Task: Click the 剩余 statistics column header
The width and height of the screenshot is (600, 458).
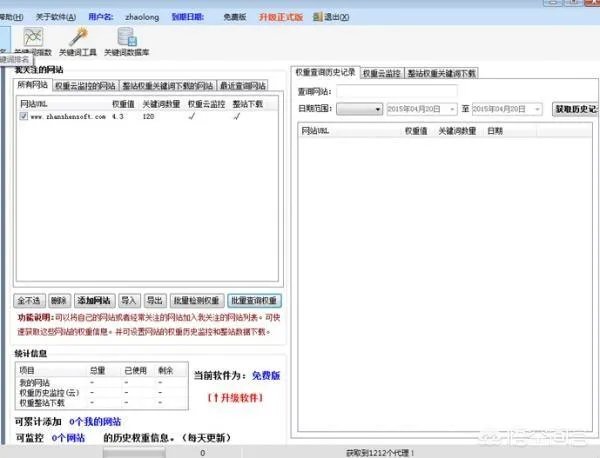Action: (x=166, y=370)
